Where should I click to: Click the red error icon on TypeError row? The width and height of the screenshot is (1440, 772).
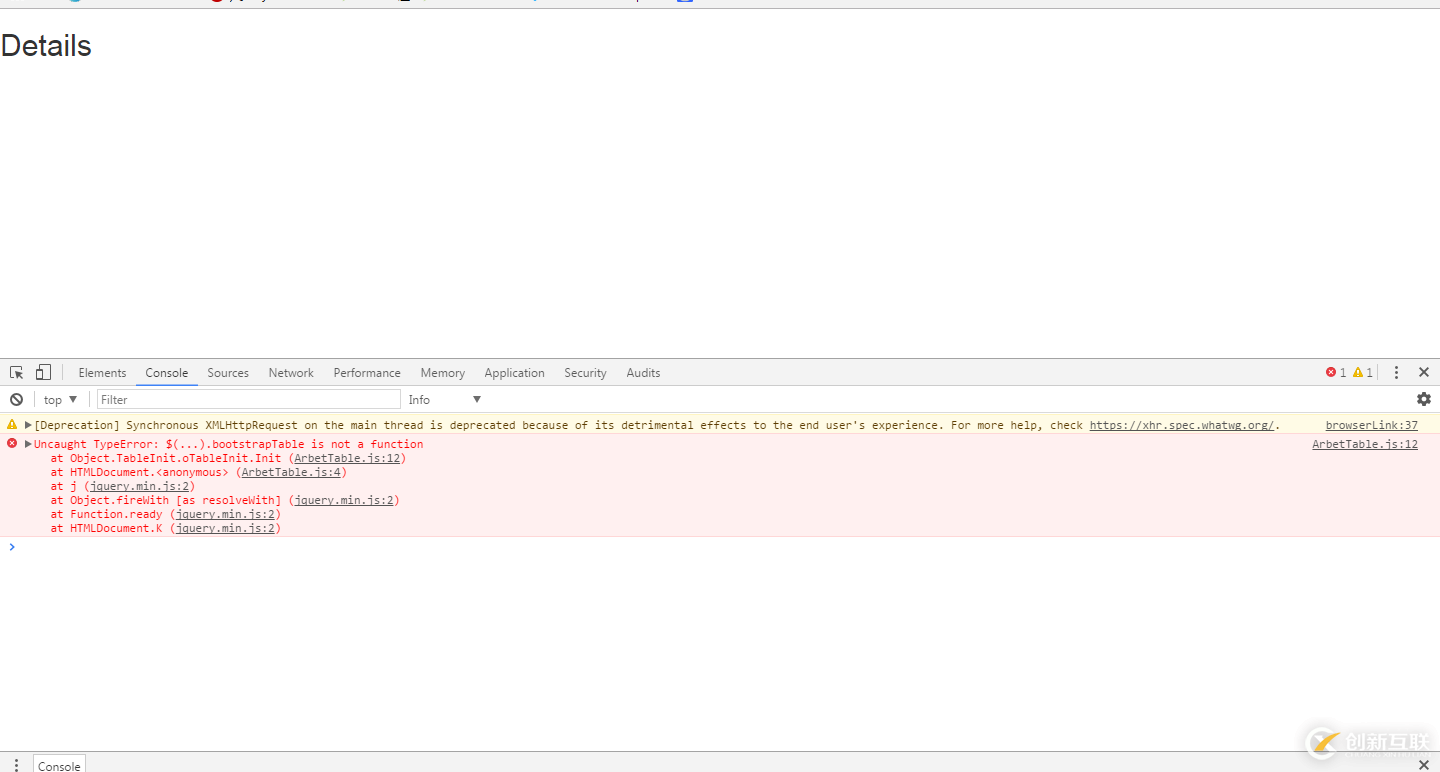point(12,444)
